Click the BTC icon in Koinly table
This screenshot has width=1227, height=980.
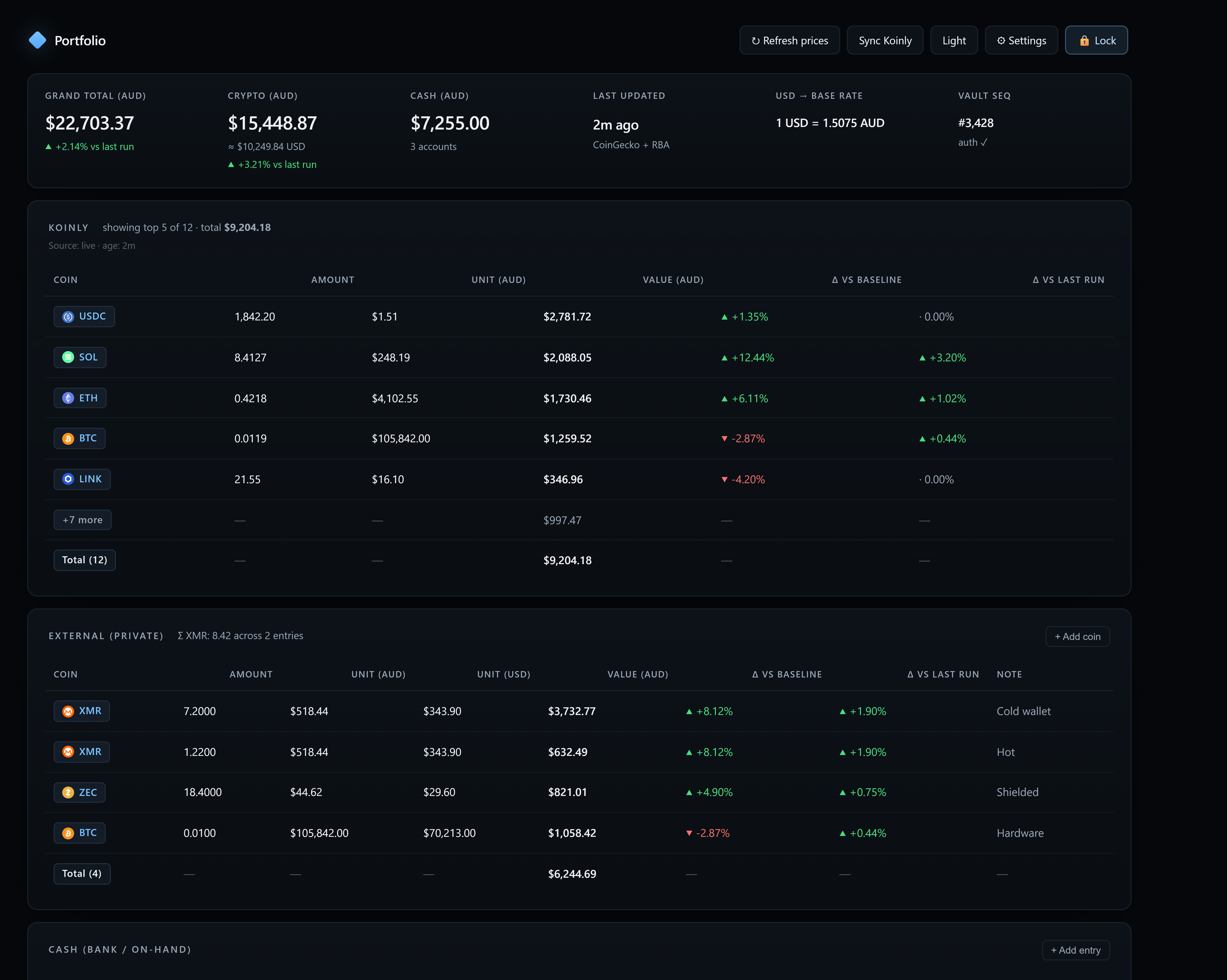(x=68, y=439)
